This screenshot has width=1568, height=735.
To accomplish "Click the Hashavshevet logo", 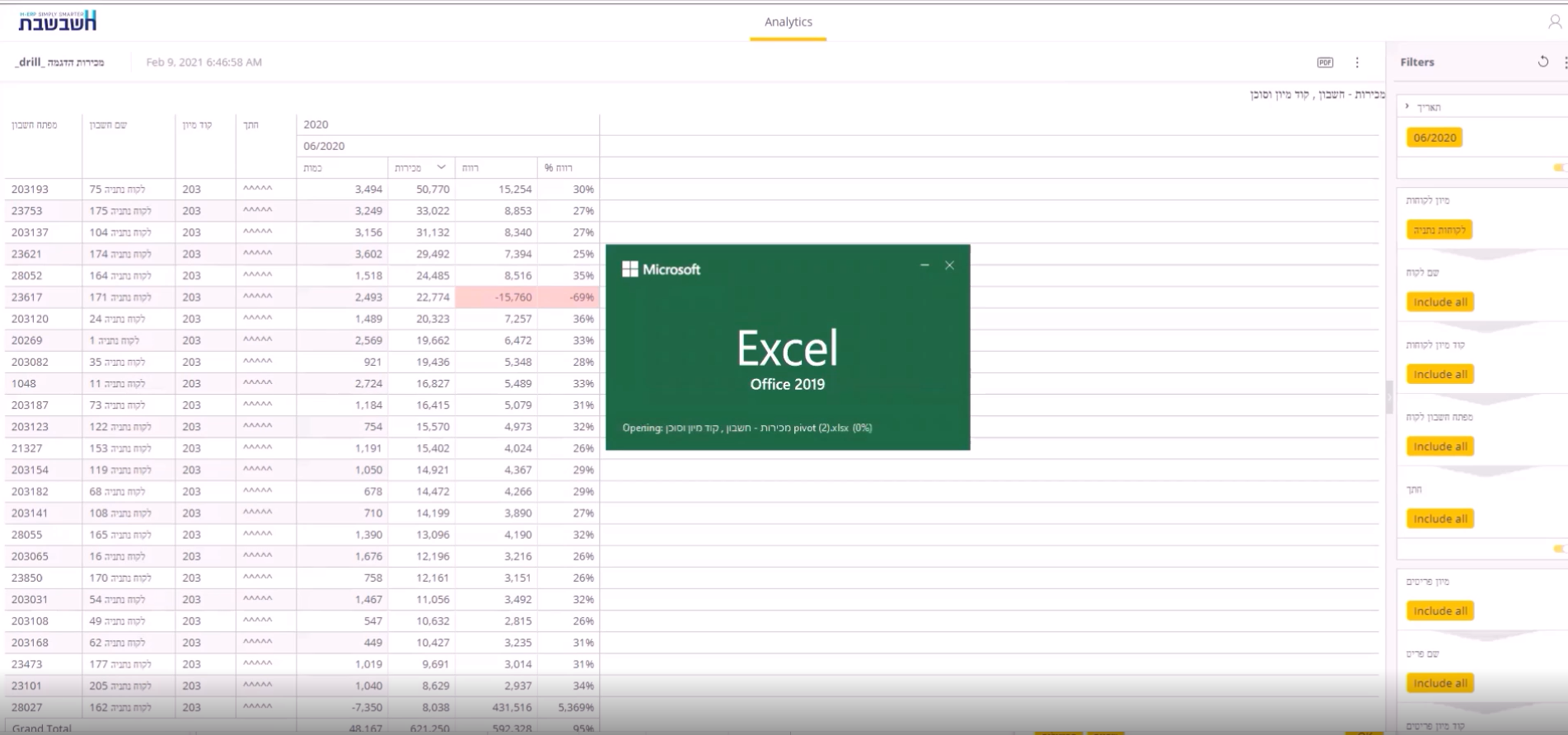I will point(58,21).
